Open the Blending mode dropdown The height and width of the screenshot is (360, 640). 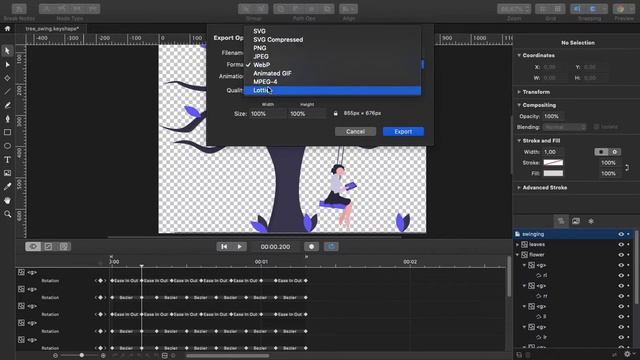(564, 127)
